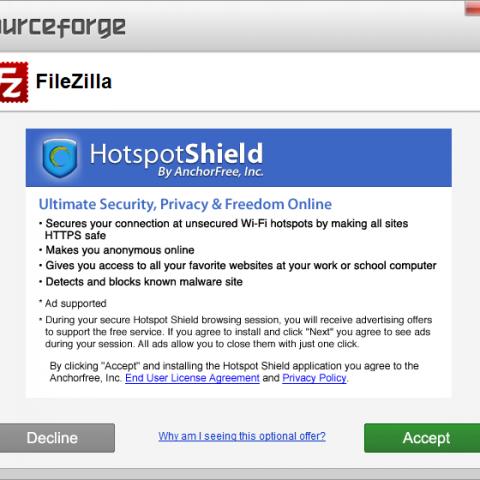Click the bullet about work or school computer
Screen dimensions: 480x480
tap(241, 266)
